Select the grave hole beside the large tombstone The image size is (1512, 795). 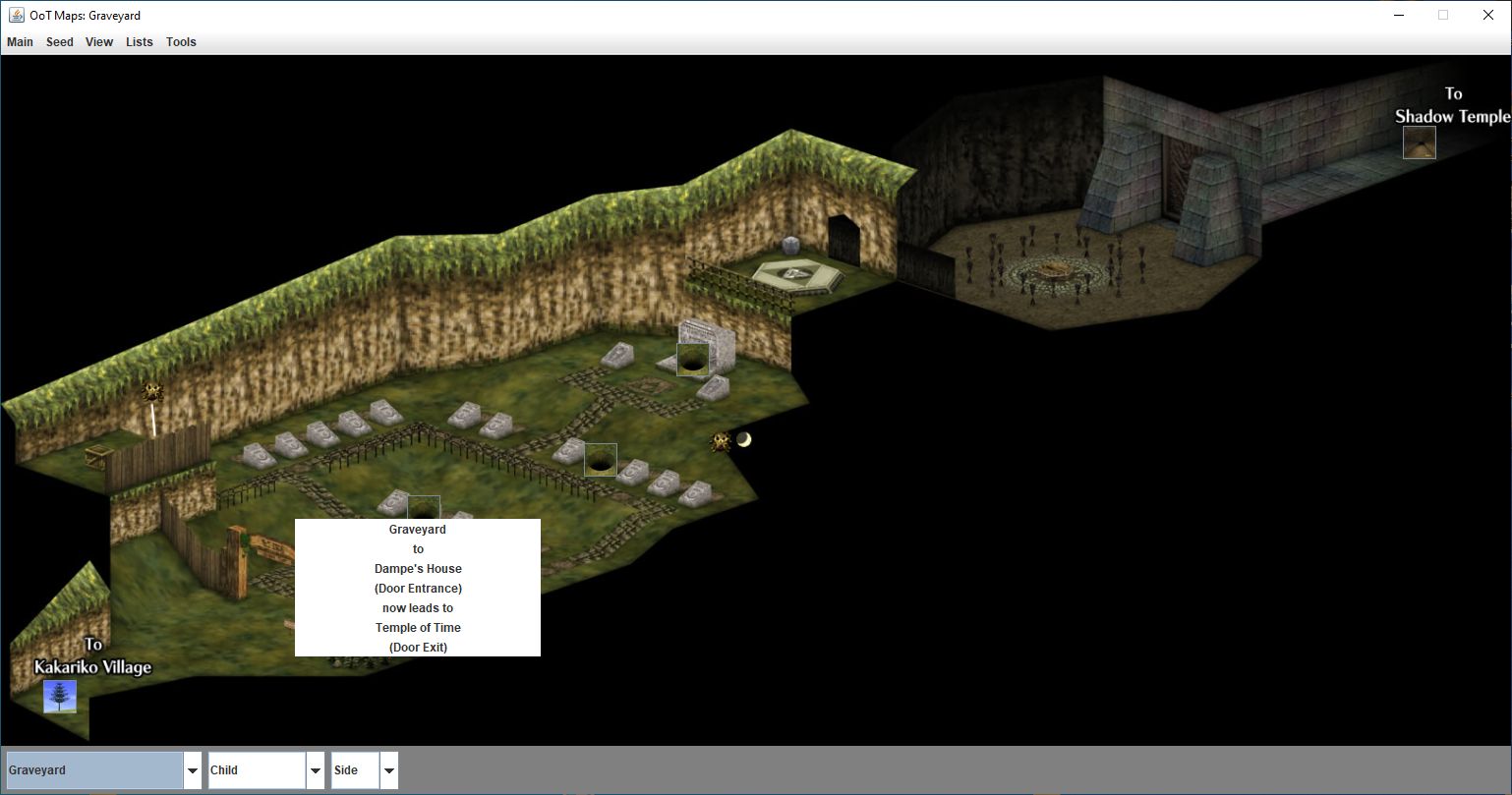[x=693, y=360]
